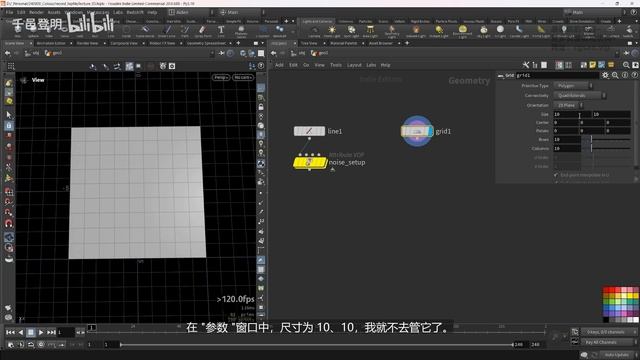Viewport: 640px width, 360px height.
Task: Open the parameter gear menu for grid1
Action: [605, 75]
